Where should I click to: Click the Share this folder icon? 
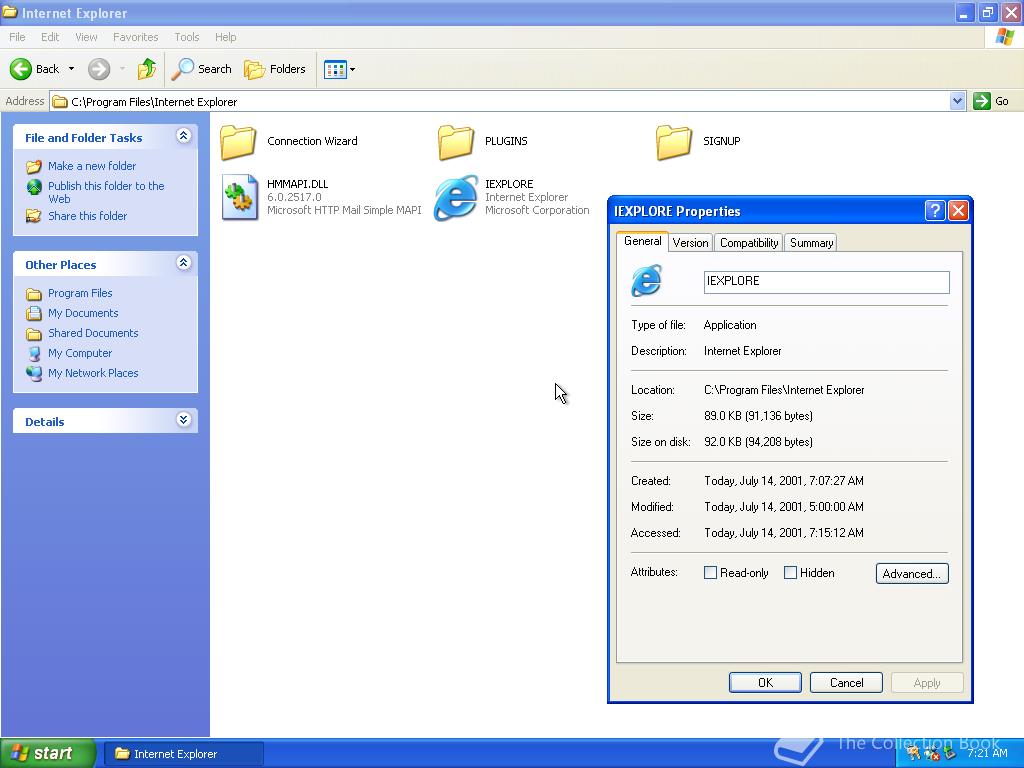(33, 216)
